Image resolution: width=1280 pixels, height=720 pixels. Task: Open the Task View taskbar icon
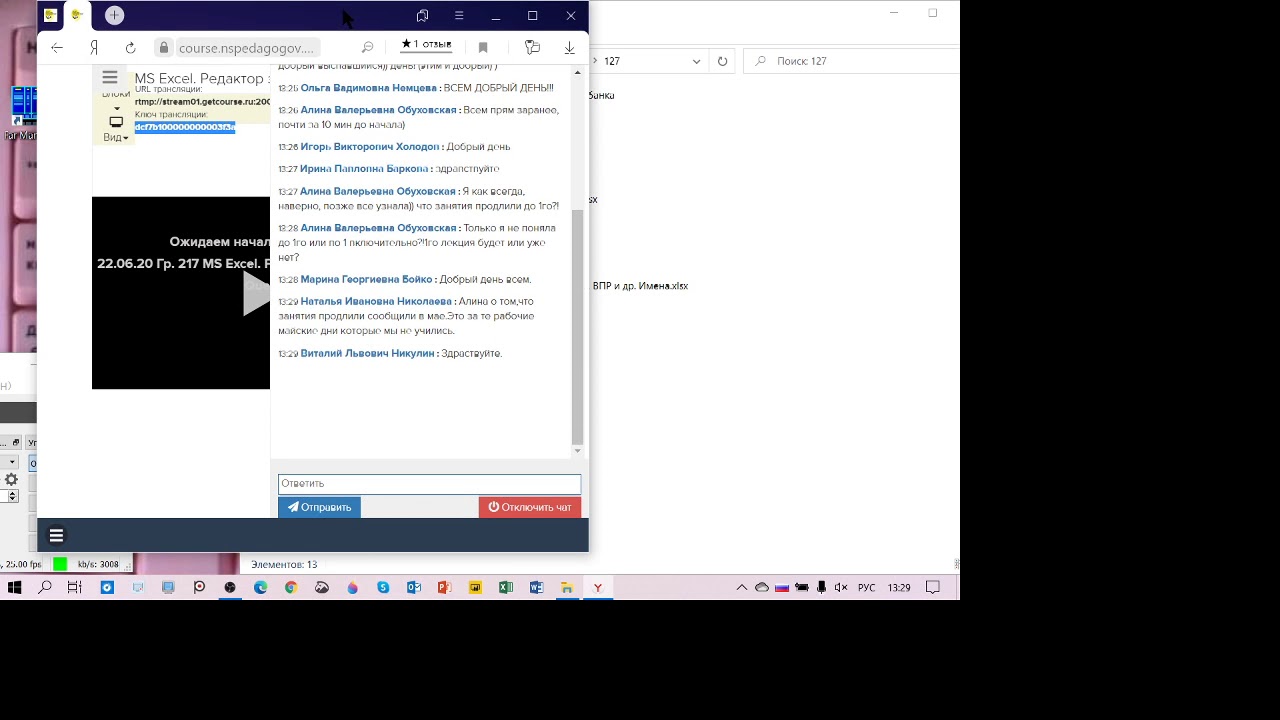75,588
